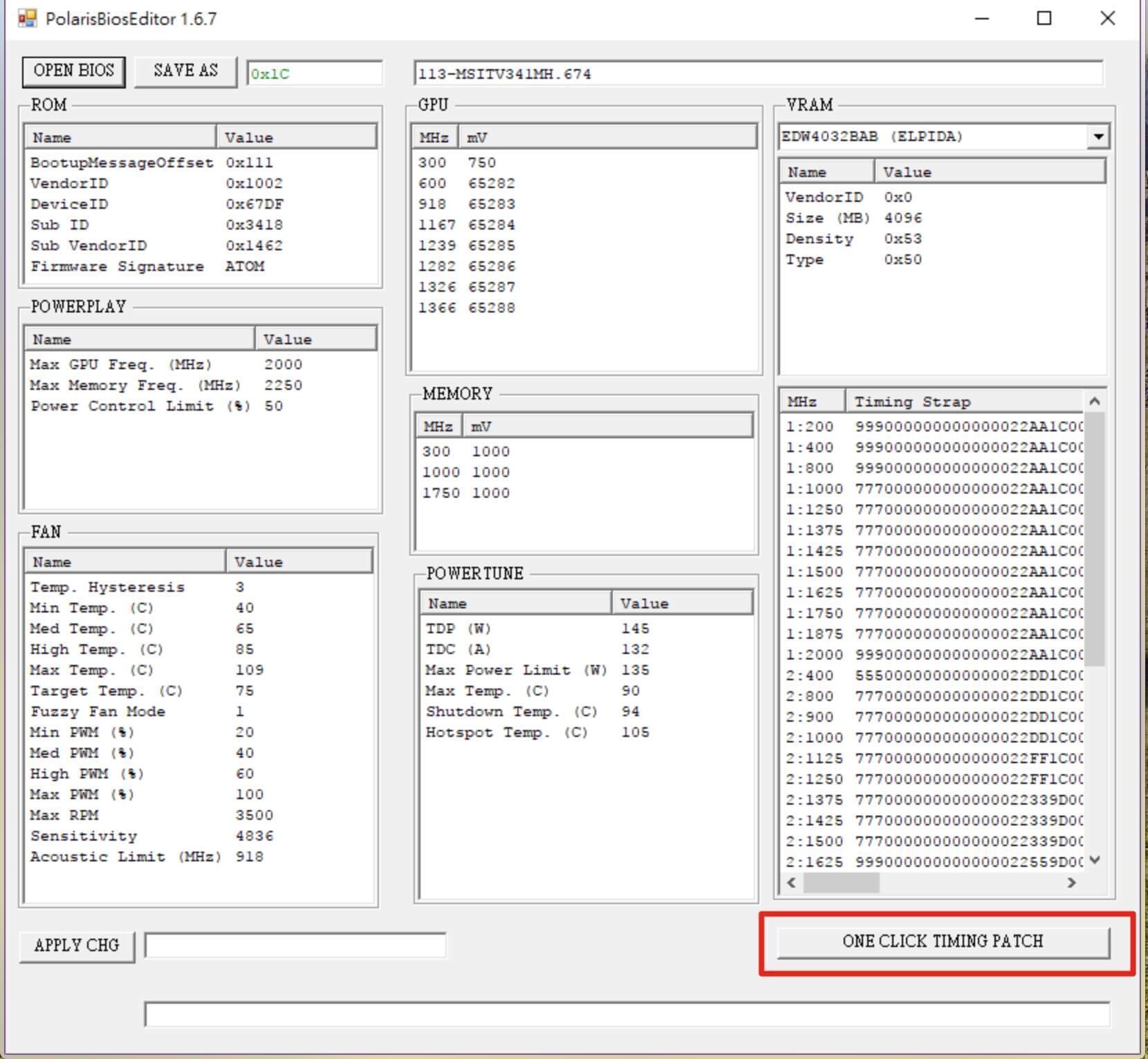Screen dimensions: 1148x1059
Task: Select the Max RPM 3500 row
Action: 199,816
